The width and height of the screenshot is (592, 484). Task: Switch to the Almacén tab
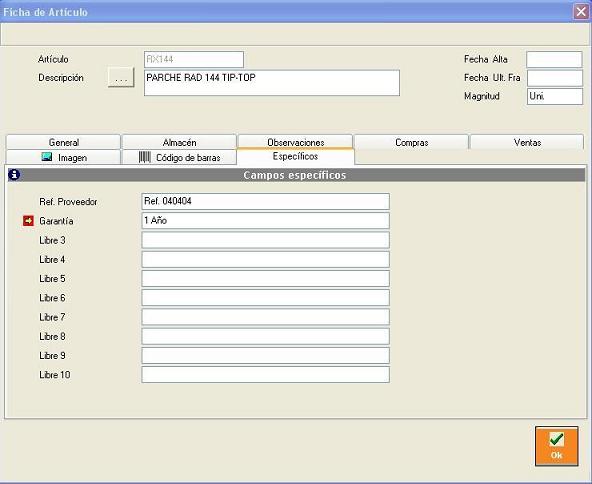point(179,142)
